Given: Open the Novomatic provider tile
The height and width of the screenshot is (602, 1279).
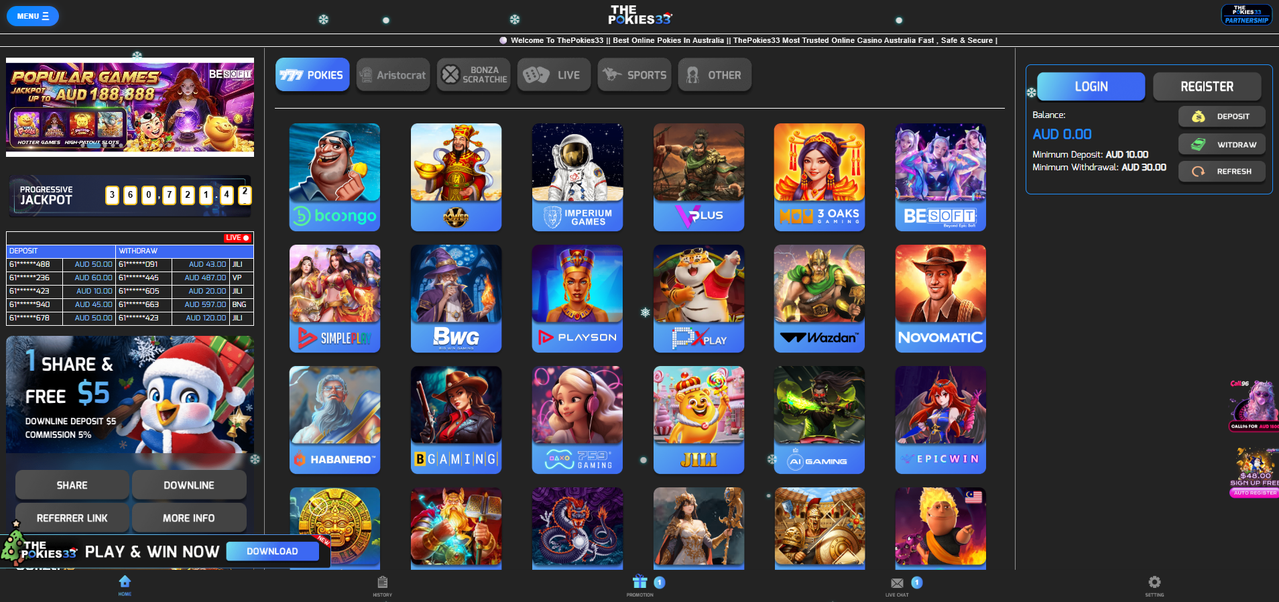Looking at the screenshot, I should tap(940, 299).
